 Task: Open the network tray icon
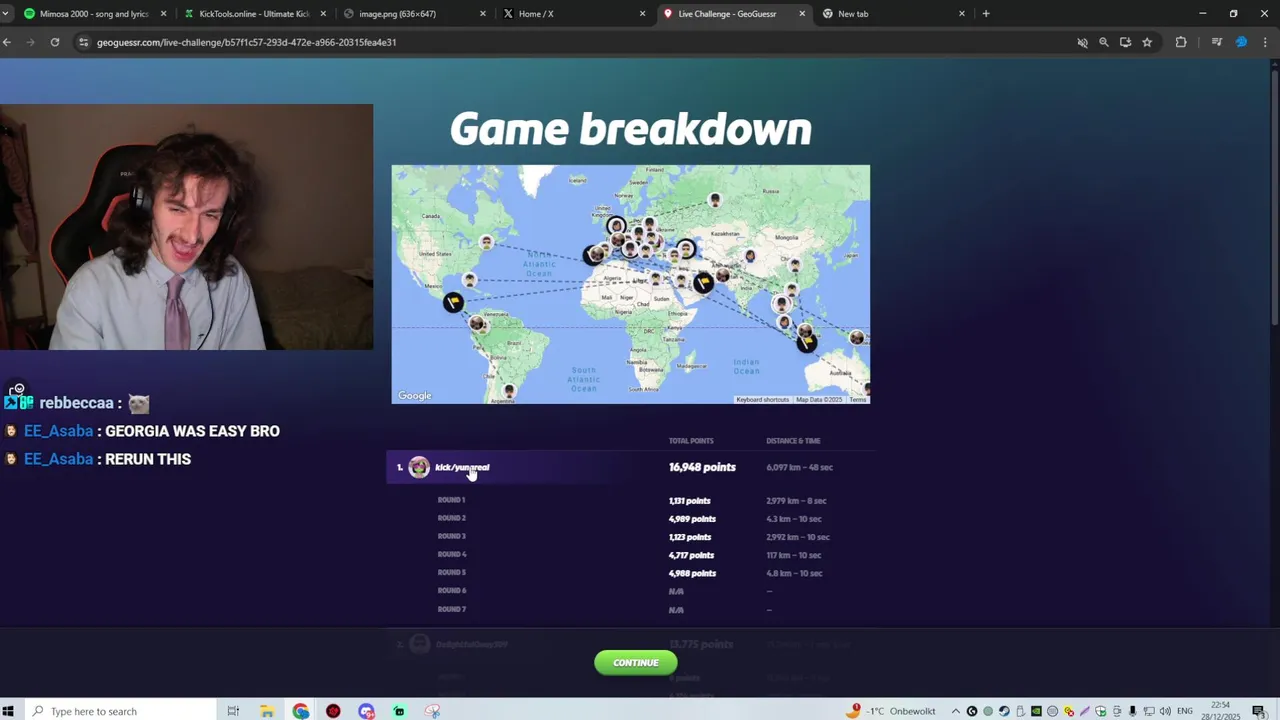1149,711
